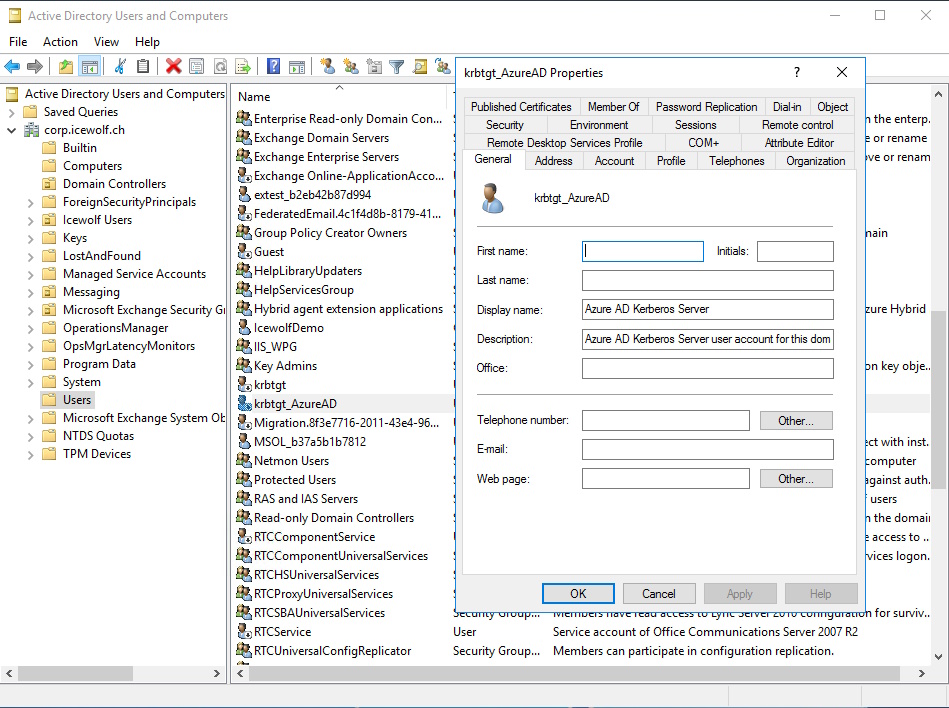Click the Paste clipboard icon
The width and height of the screenshot is (949, 708).
(x=143, y=66)
